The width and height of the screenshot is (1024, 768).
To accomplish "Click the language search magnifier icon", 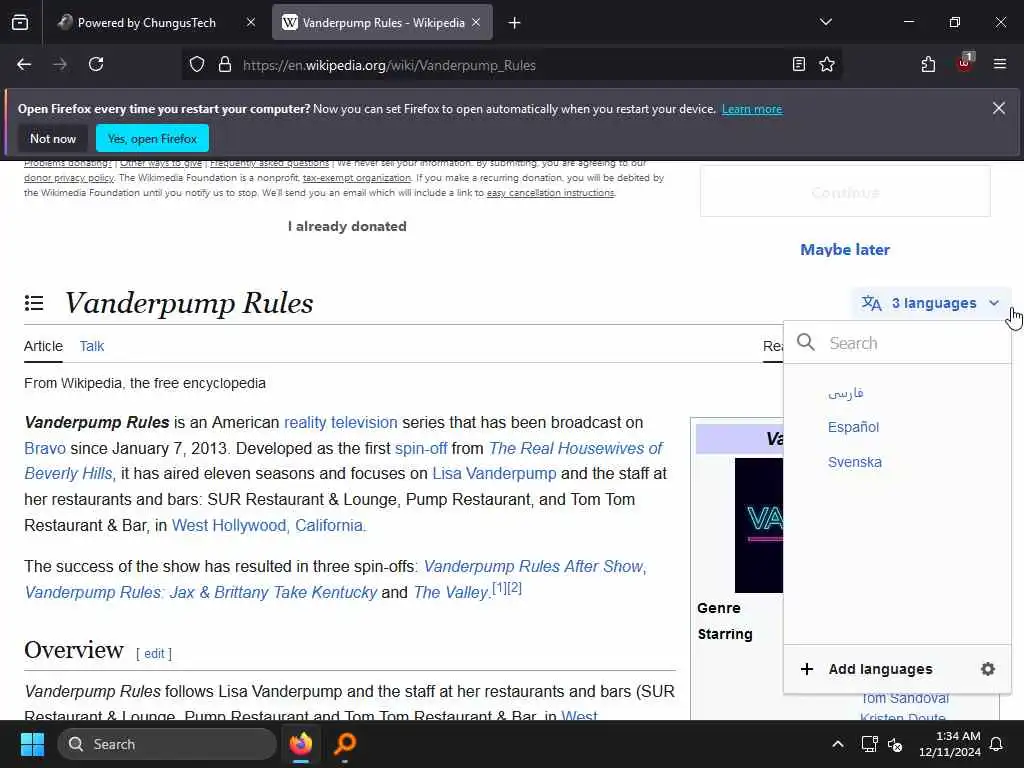I will [806, 342].
